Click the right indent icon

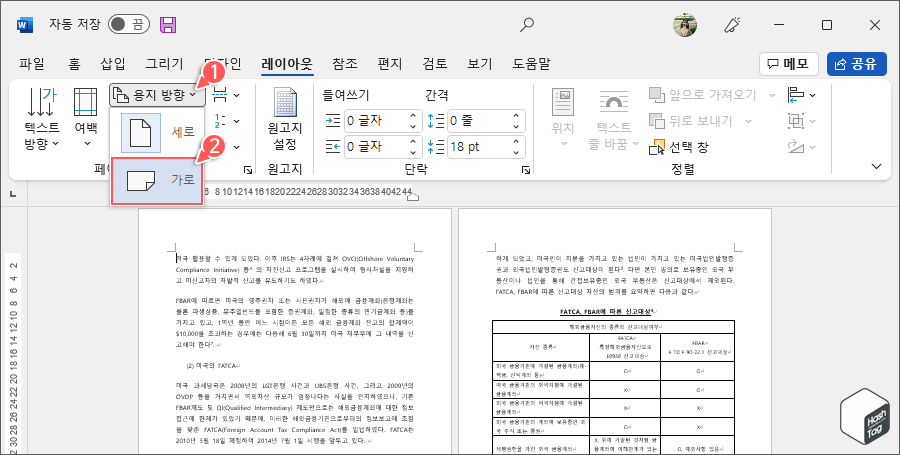pyautogui.click(x=333, y=147)
